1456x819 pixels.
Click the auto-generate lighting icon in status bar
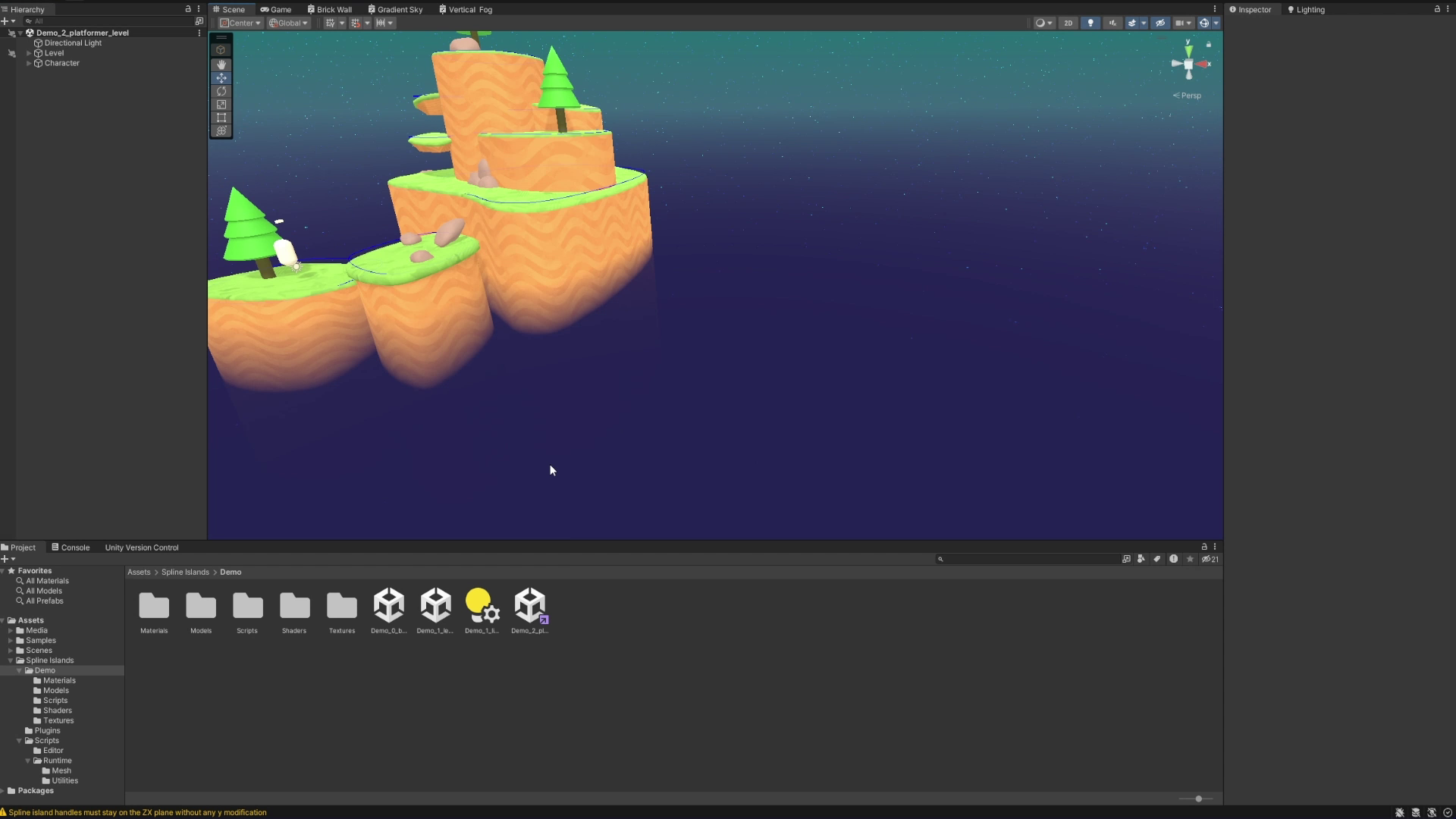(x=1432, y=812)
